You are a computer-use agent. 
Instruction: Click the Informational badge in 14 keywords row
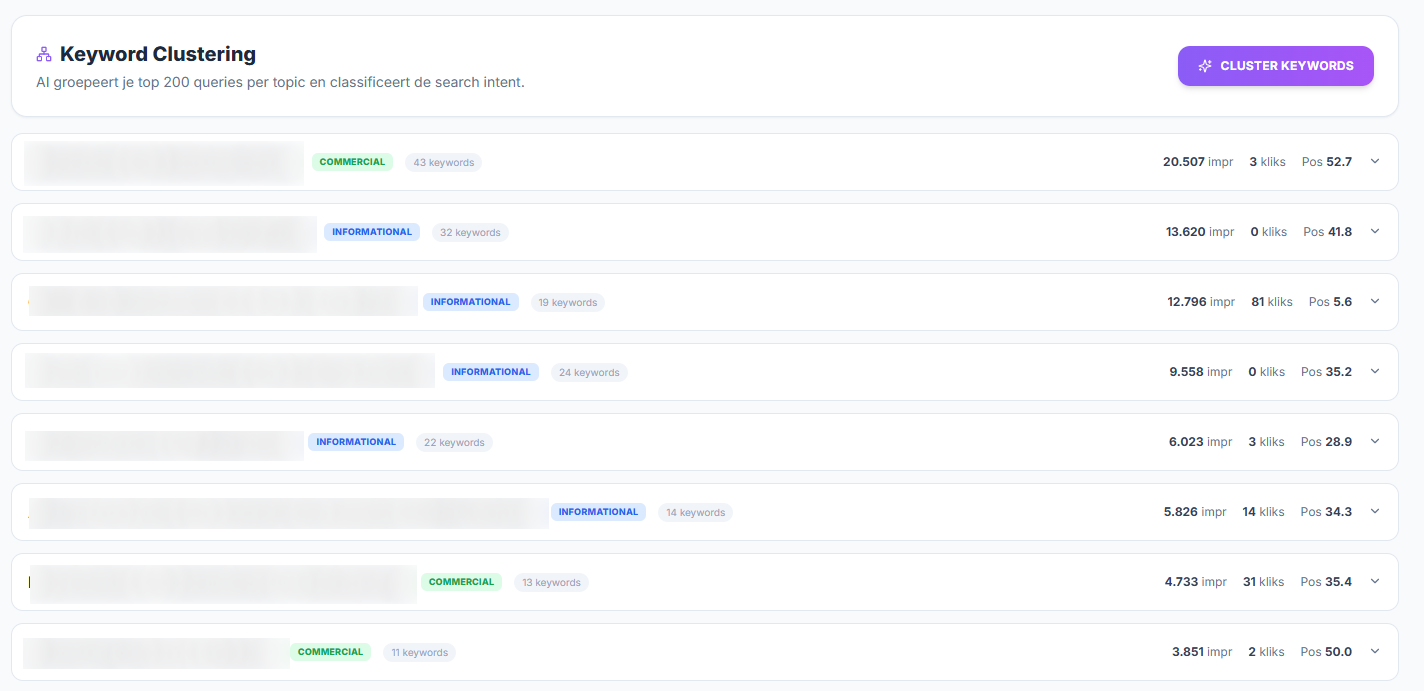pos(598,512)
